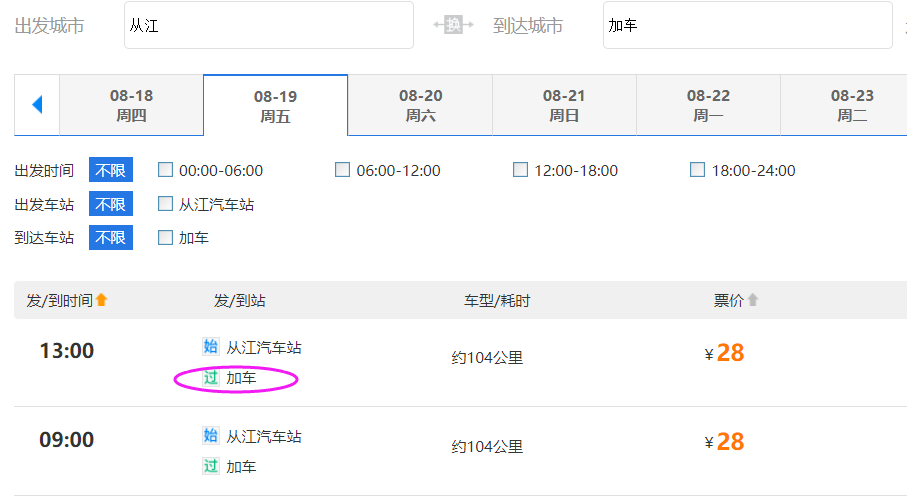Click the 过 icon of 13:00 trip
The height and width of the screenshot is (500, 907).
(x=210, y=378)
